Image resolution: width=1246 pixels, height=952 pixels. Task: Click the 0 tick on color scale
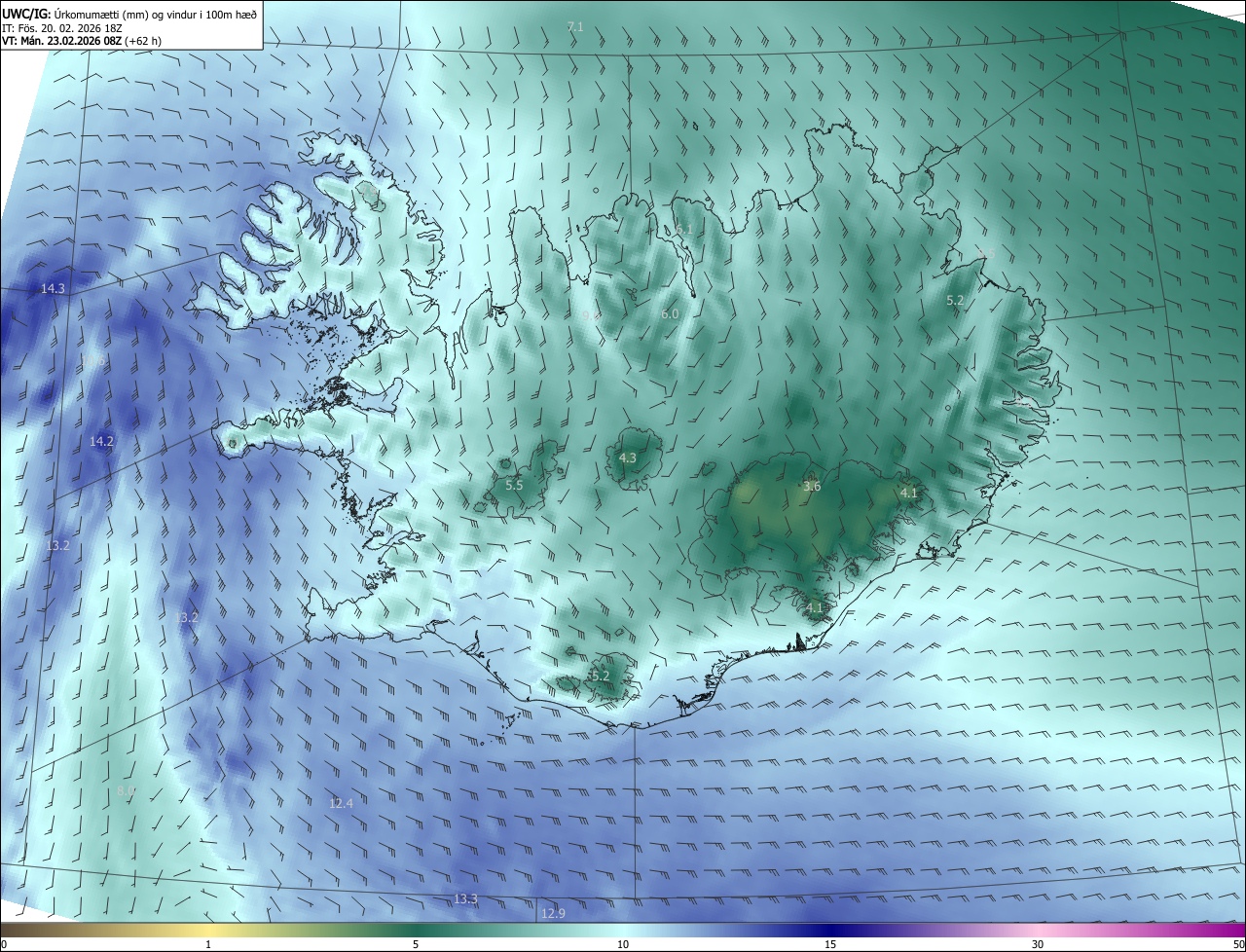pos(4,944)
